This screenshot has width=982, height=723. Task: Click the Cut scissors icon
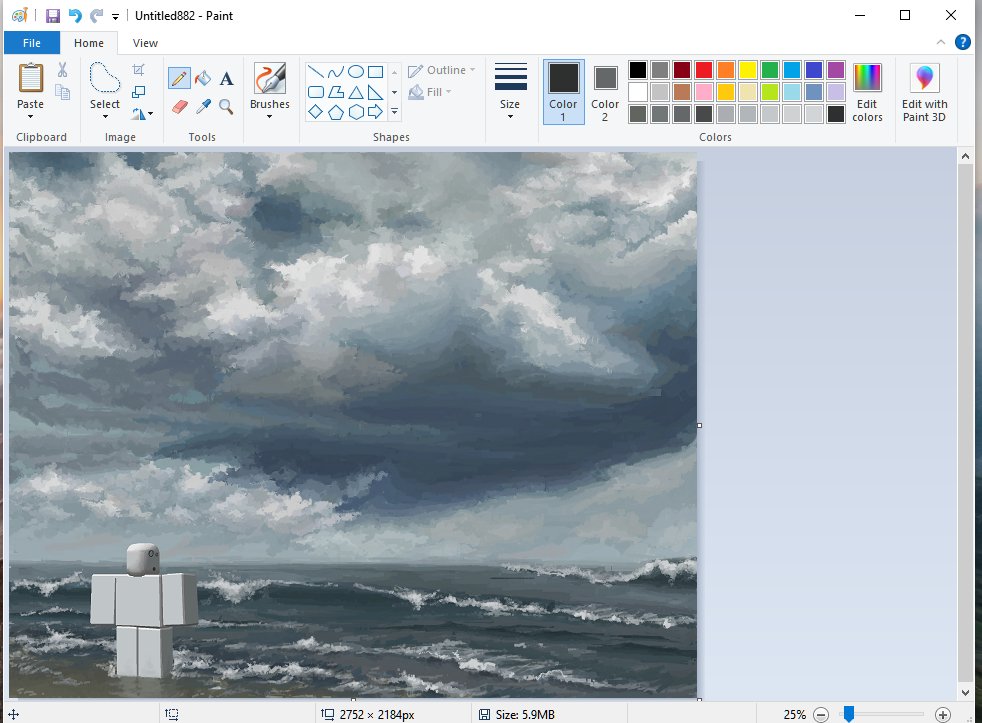point(62,69)
